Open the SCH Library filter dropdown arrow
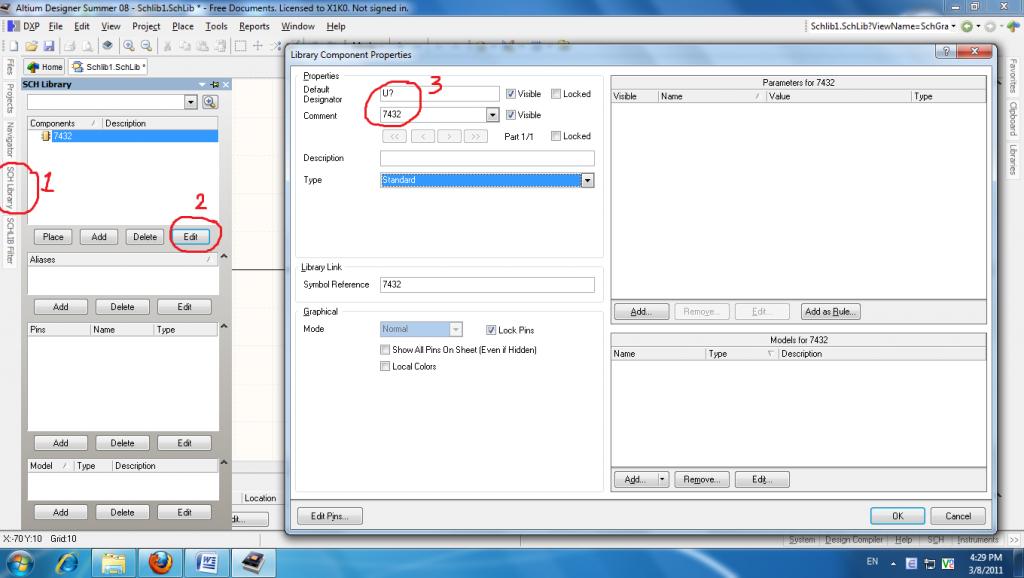1024x578 pixels. 191,102
